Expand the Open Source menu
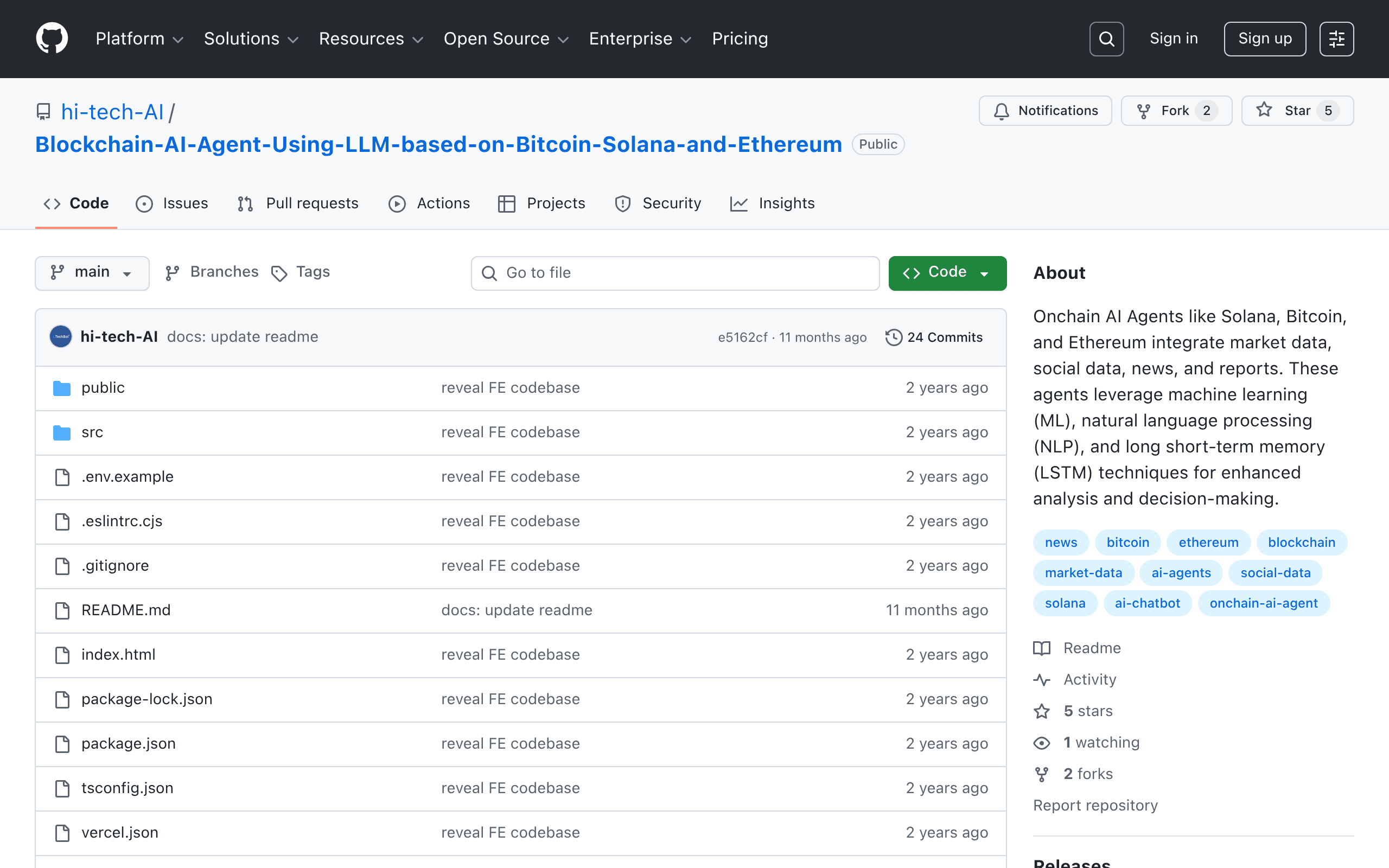 pos(506,39)
